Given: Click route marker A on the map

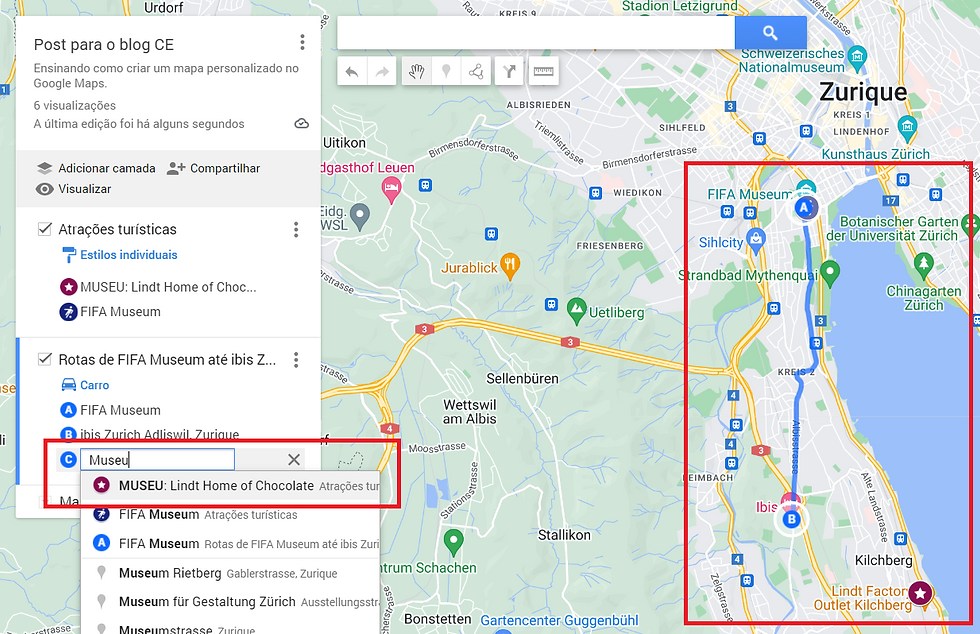Looking at the screenshot, I should pos(805,207).
